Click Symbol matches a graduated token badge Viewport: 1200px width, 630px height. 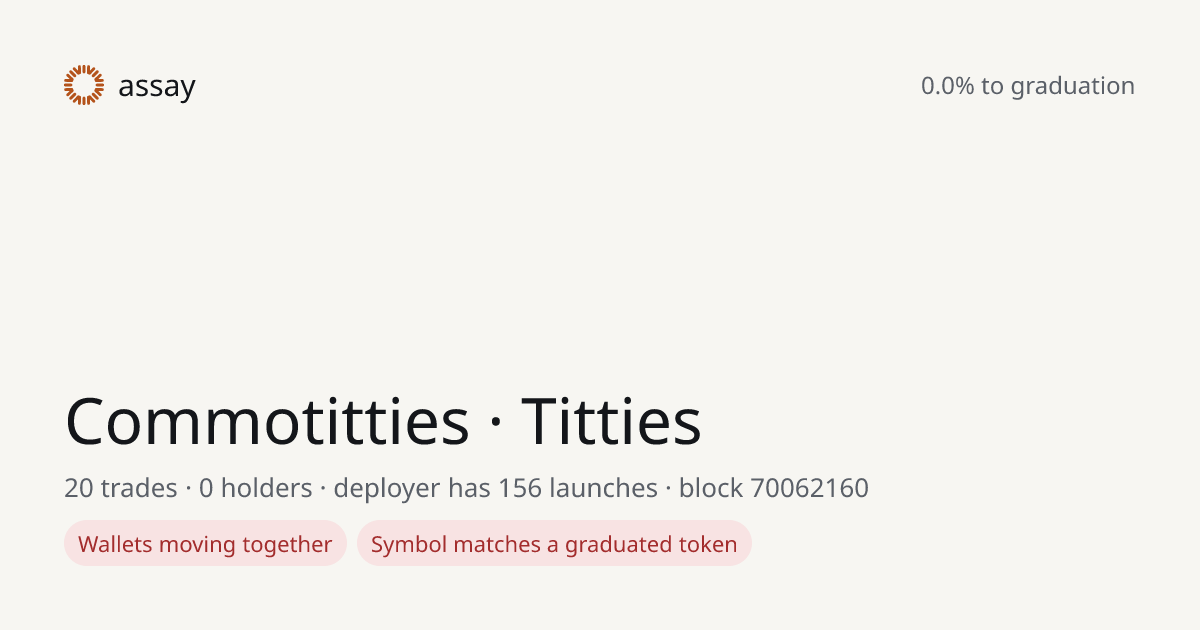[554, 544]
